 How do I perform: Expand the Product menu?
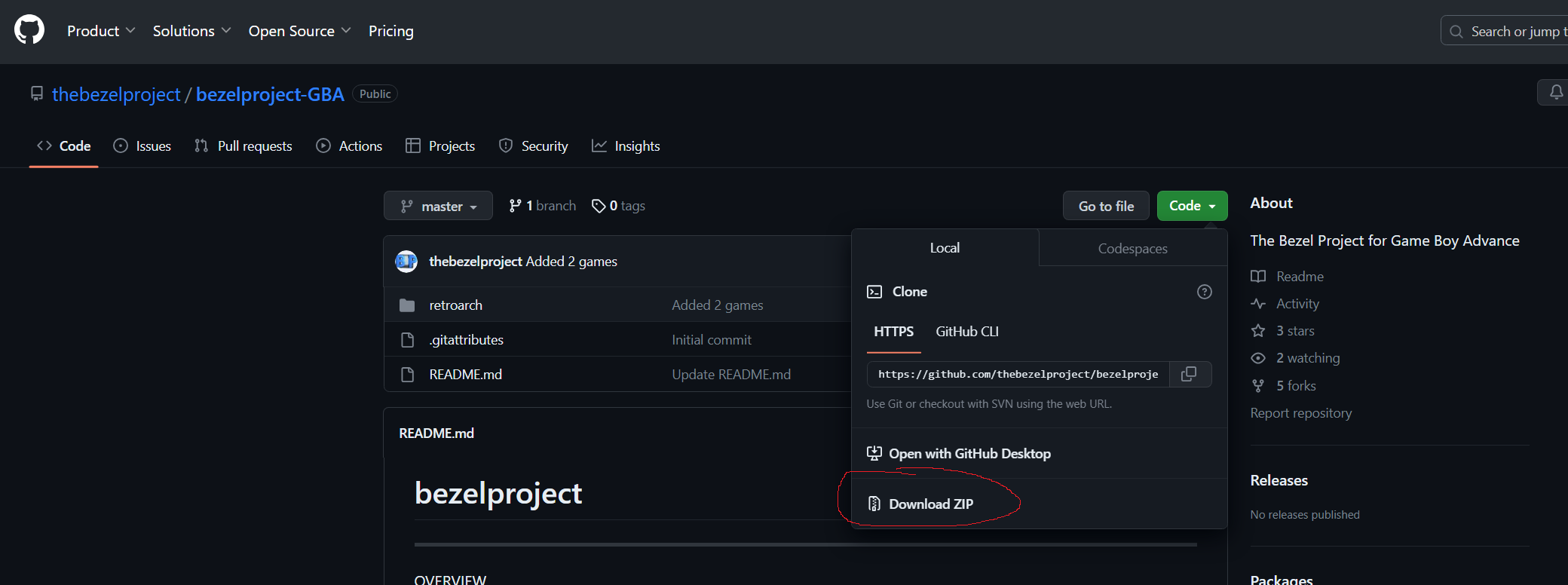coord(101,31)
